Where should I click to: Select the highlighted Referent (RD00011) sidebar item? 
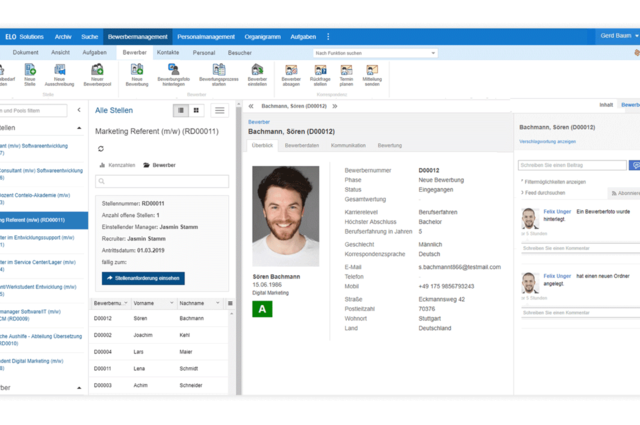(44, 220)
